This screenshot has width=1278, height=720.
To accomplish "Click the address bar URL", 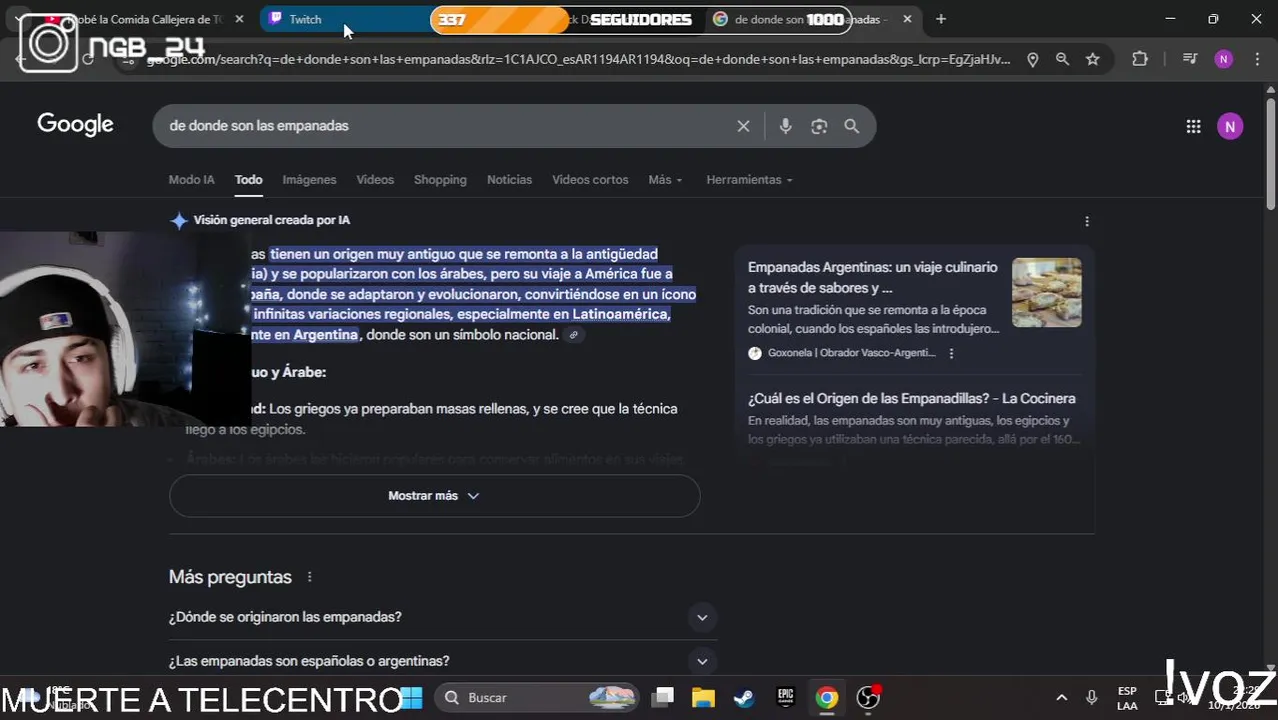I will (578, 60).
